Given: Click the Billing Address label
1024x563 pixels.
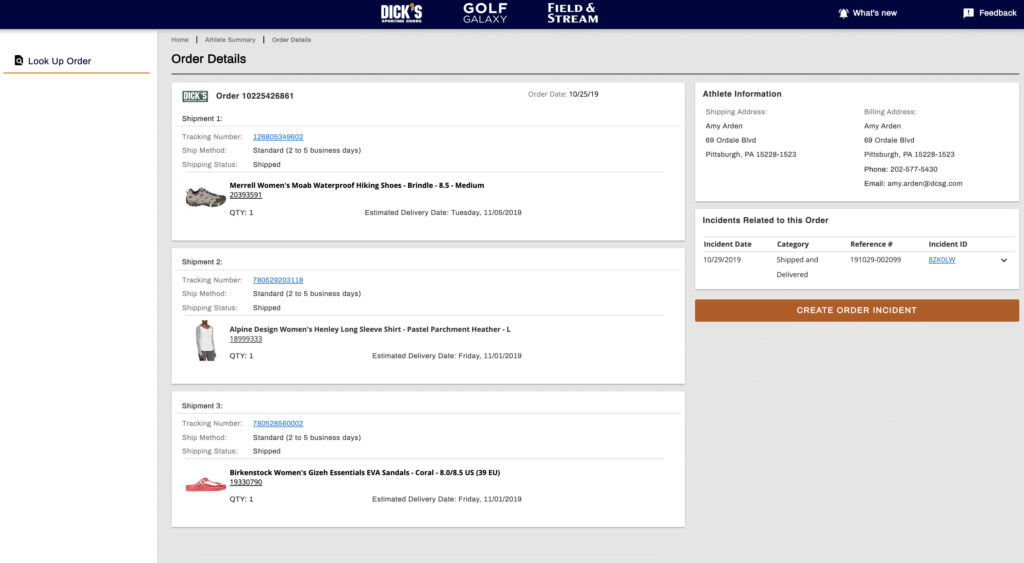Looking at the screenshot, I should pyautogui.click(x=889, y=112).
